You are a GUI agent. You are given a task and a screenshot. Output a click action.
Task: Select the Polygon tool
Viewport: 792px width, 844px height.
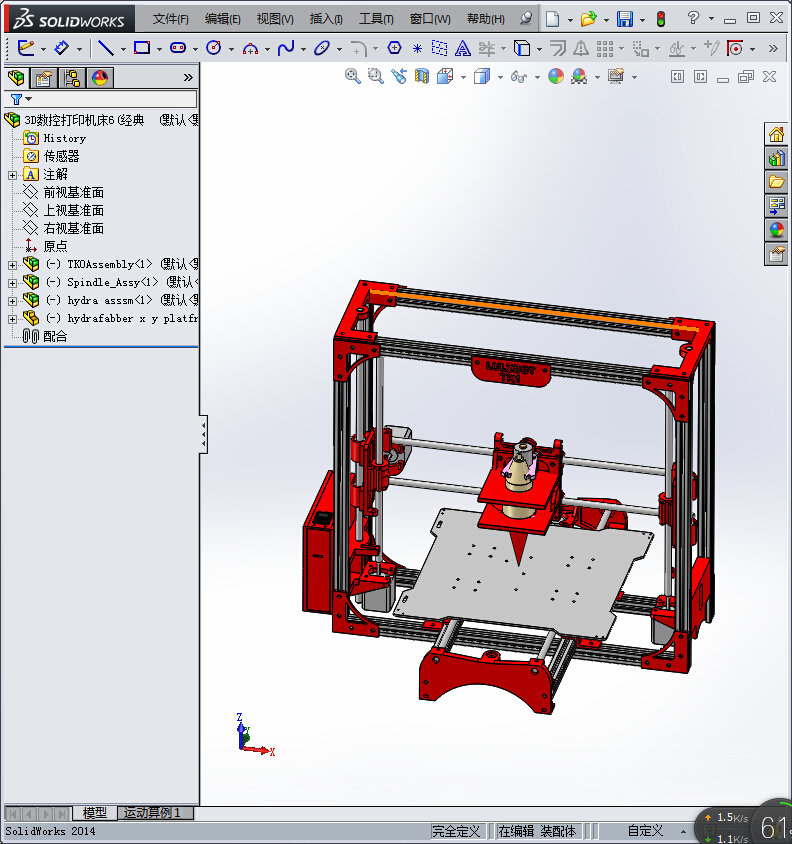tap(395, 48)
